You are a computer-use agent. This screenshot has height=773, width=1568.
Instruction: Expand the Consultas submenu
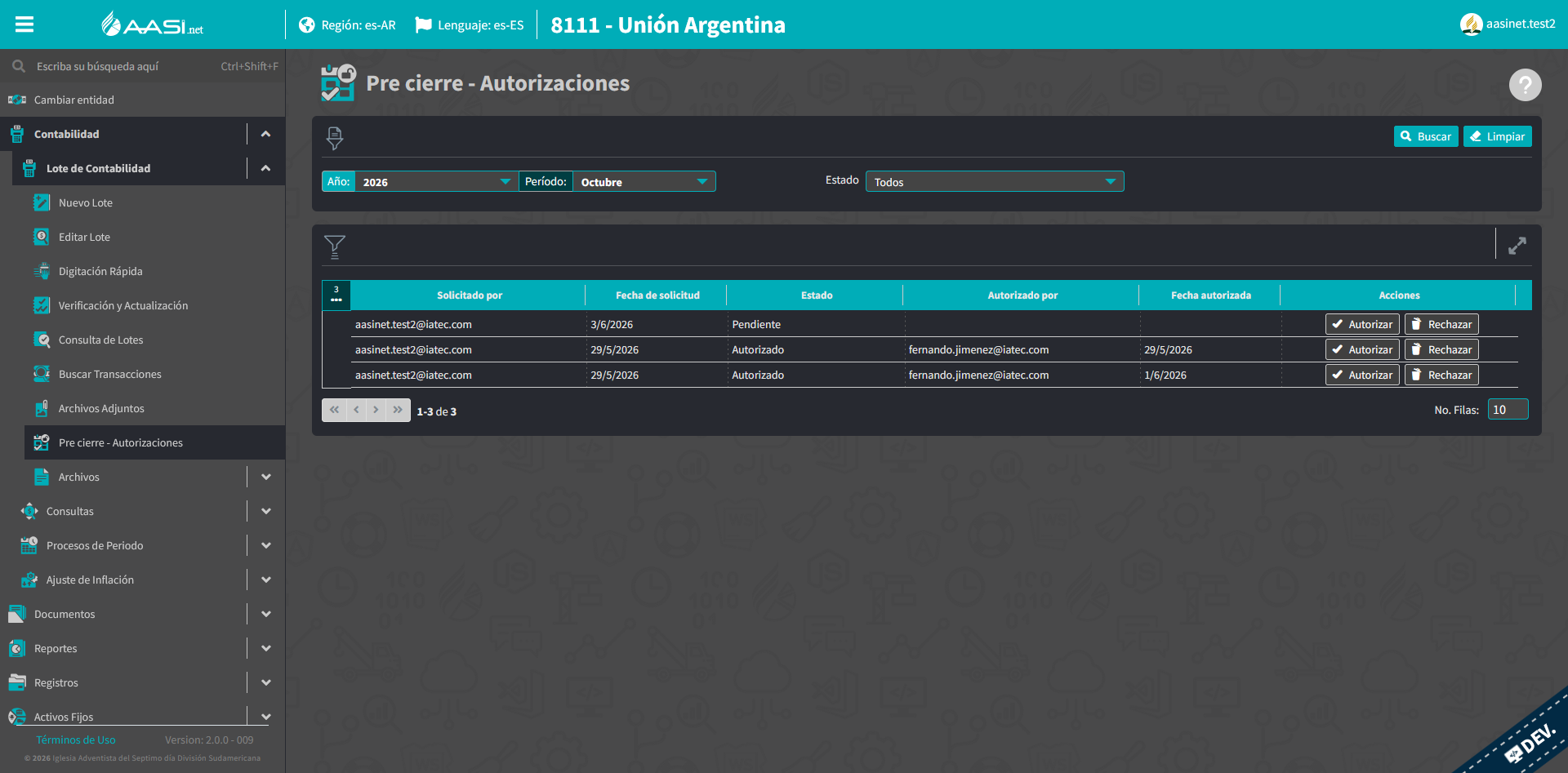(x=266, y=511)
